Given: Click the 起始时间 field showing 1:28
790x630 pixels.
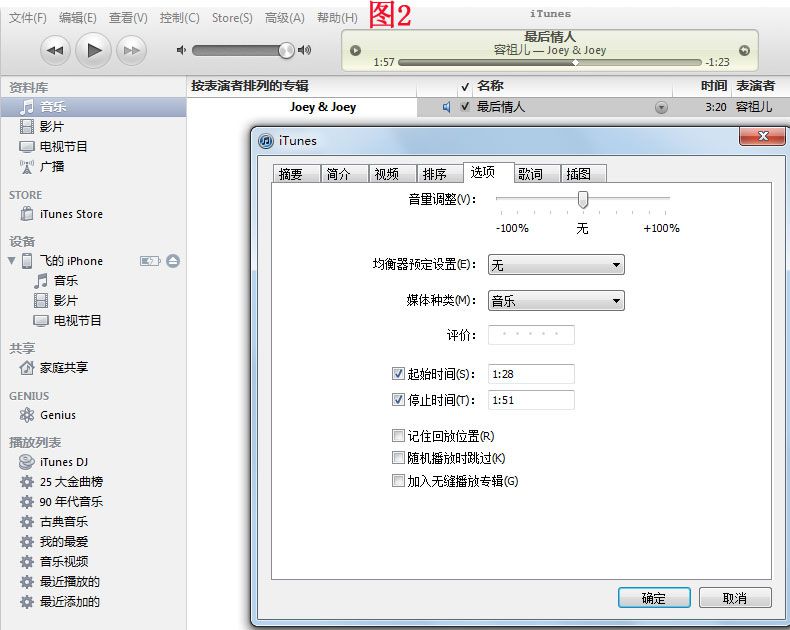Looking at the screenshot, I should (531, 374).
